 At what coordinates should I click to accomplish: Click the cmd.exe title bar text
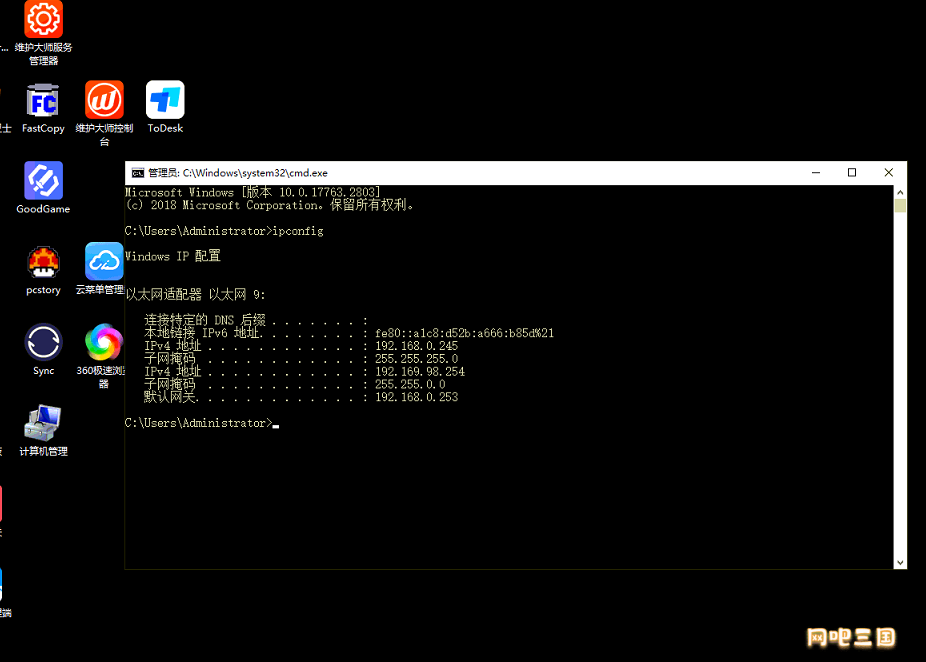coord(238,173)
